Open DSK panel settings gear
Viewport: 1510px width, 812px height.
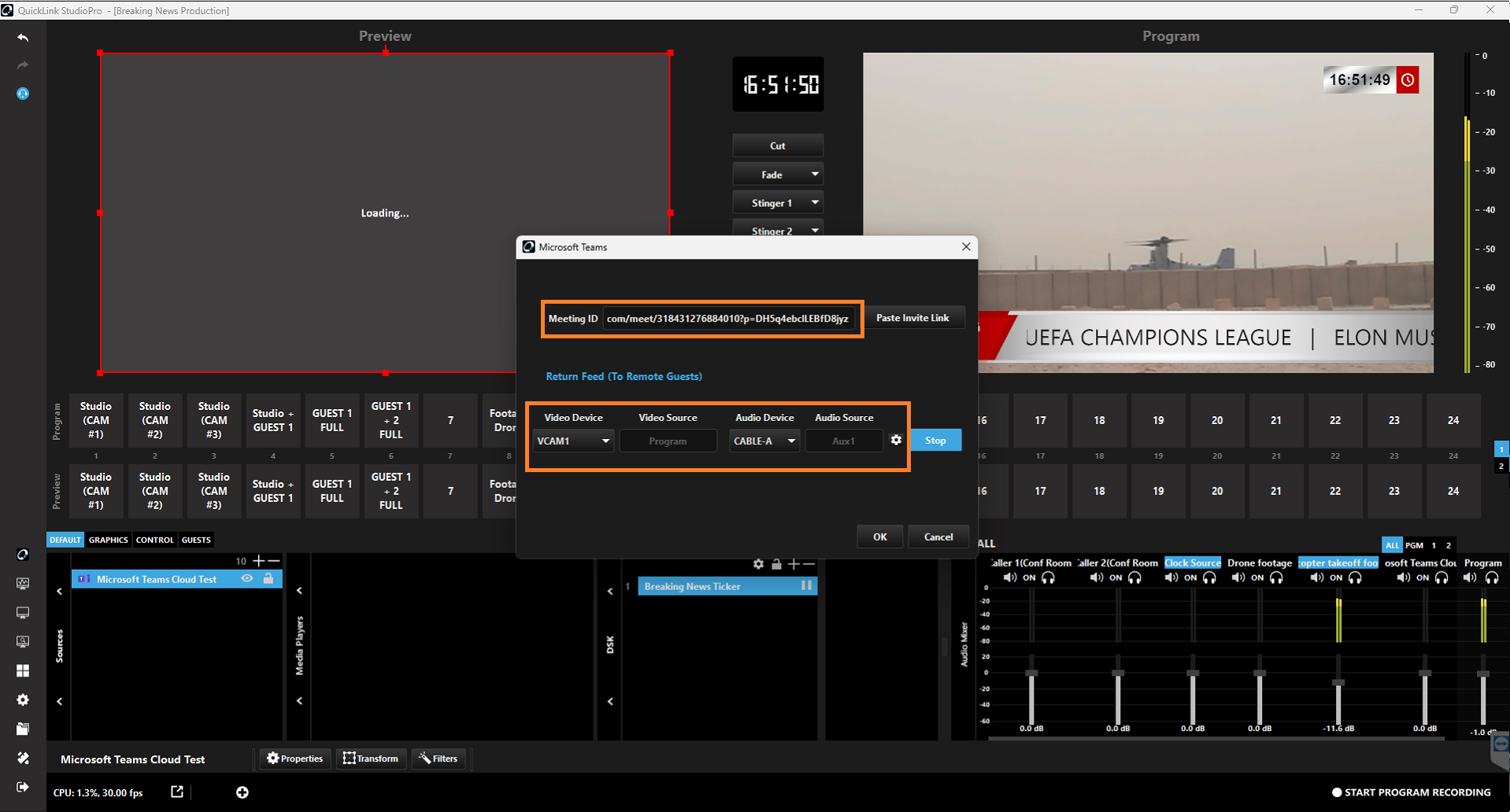758,564
